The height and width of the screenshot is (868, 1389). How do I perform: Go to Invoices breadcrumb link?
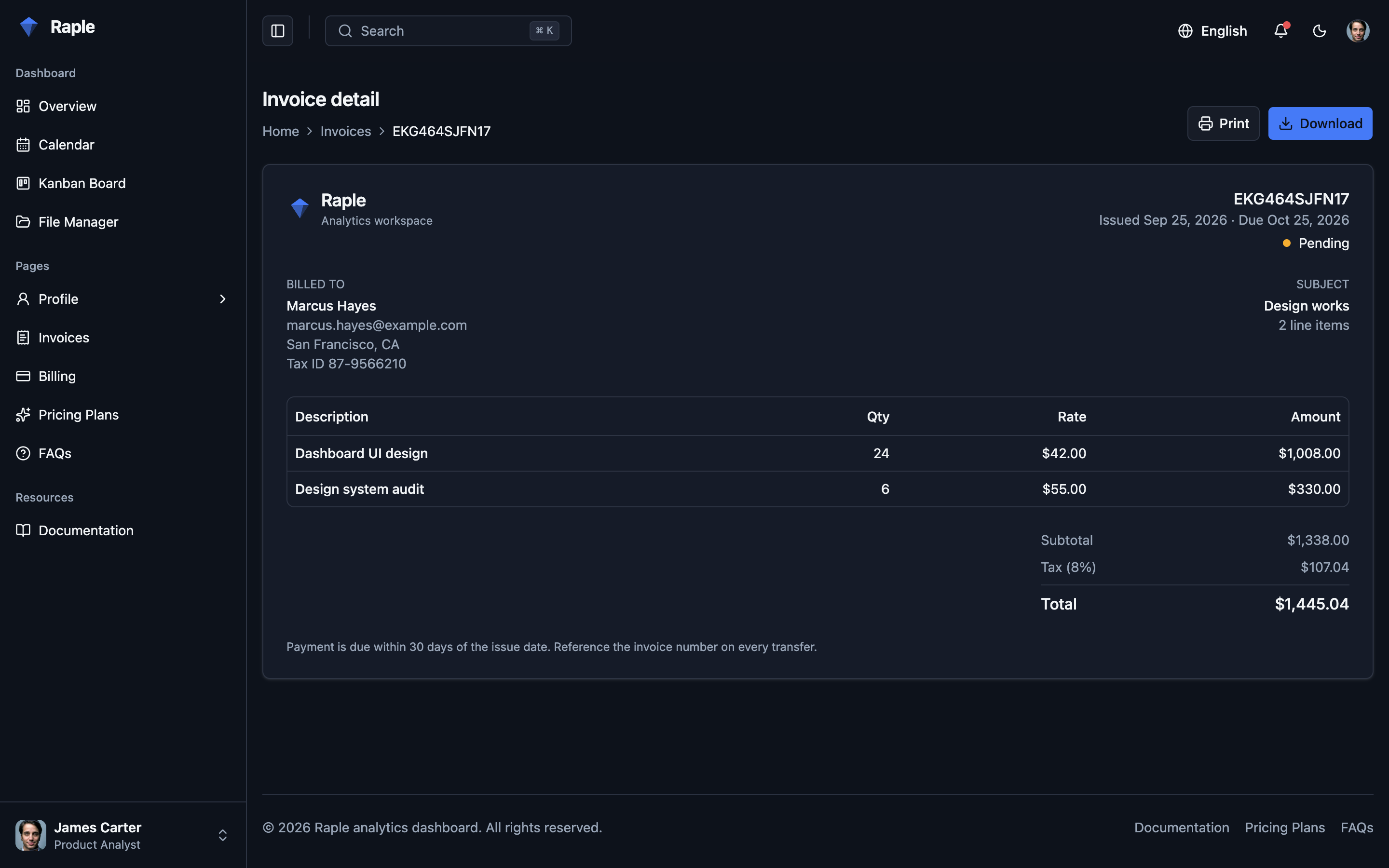[x=345, y=132]
